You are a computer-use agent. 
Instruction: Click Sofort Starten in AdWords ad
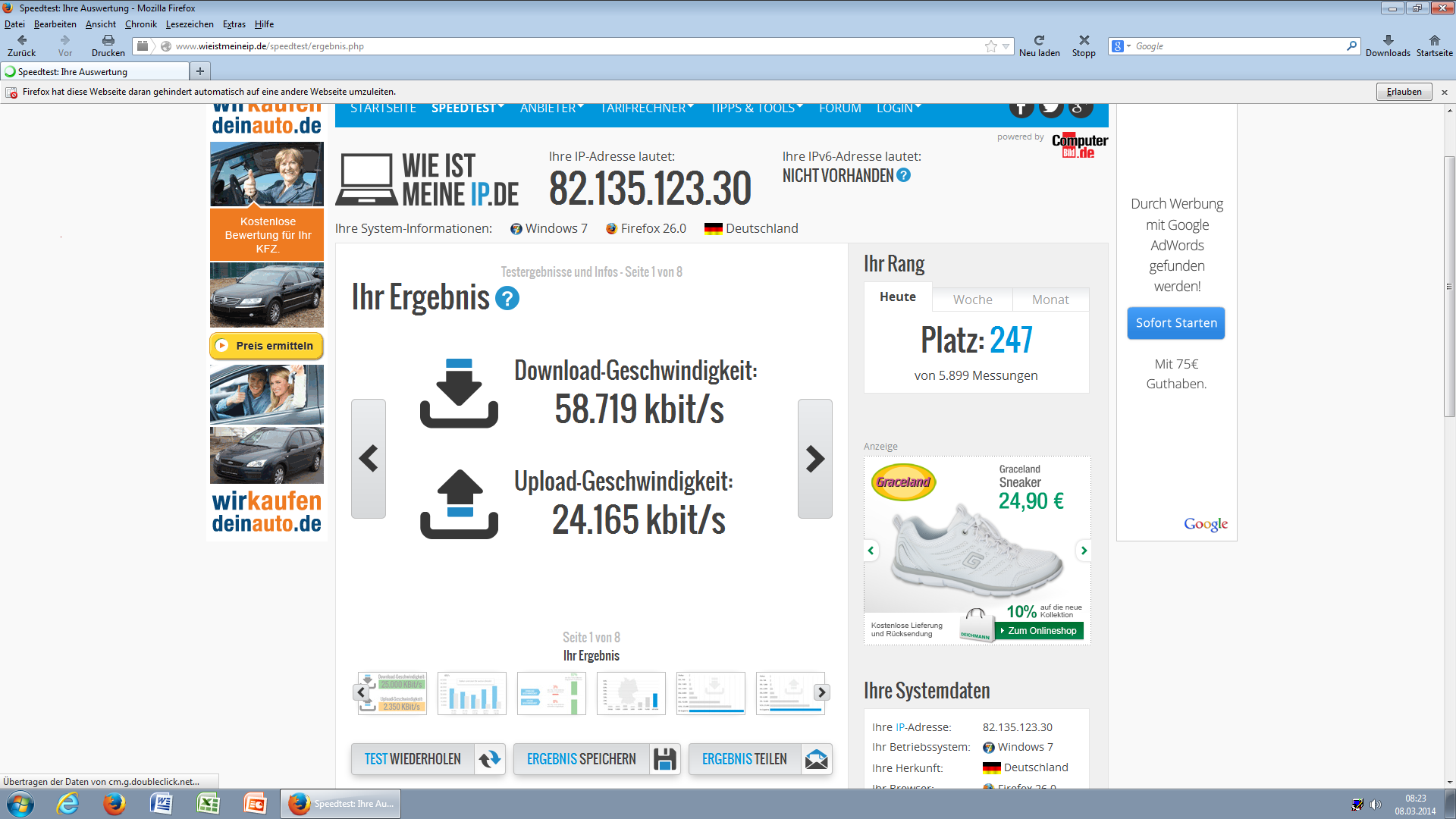click(1176, 323)
